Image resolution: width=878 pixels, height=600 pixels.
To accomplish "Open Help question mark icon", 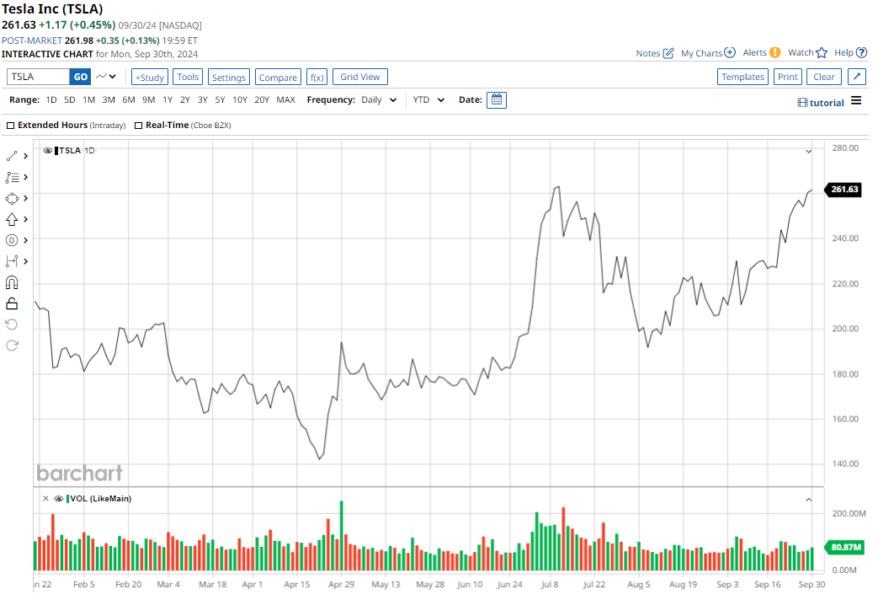I will coord(862,53).
